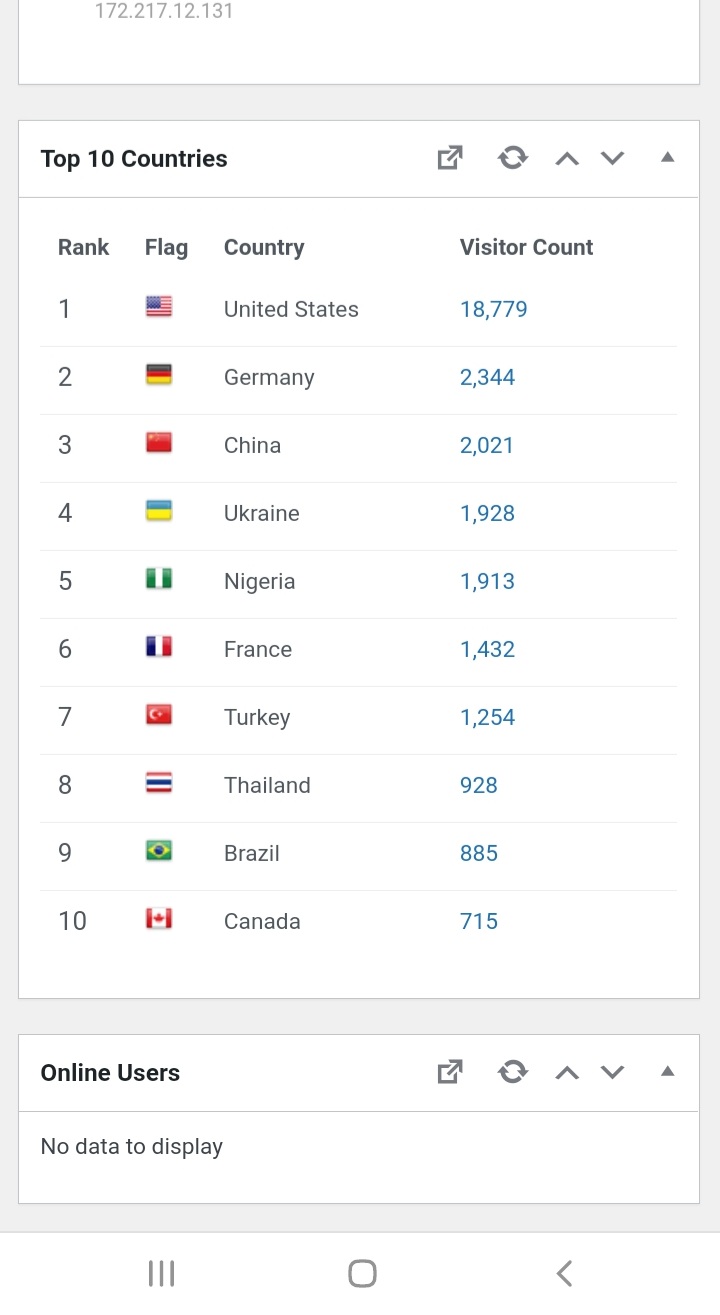Click the Ukraine flag icon
Screen dimensions: 720x1315
159,512
